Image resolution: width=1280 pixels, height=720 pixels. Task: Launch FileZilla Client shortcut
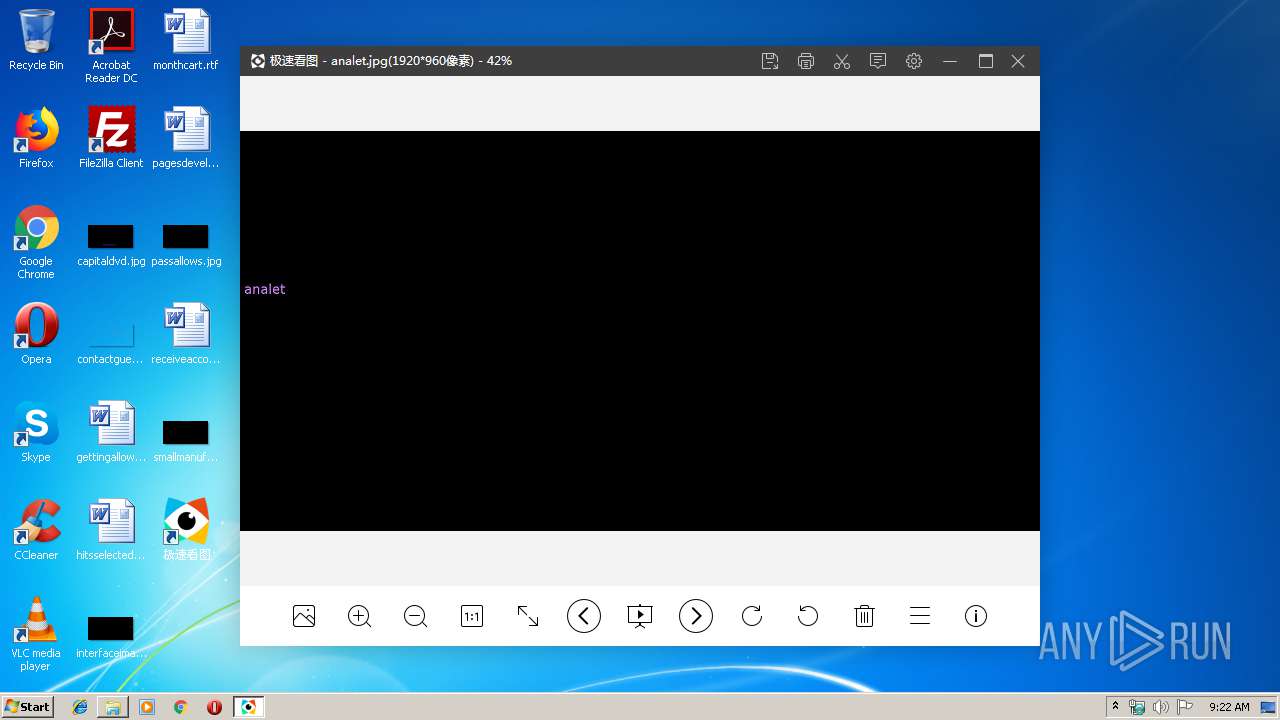(111, 138)
